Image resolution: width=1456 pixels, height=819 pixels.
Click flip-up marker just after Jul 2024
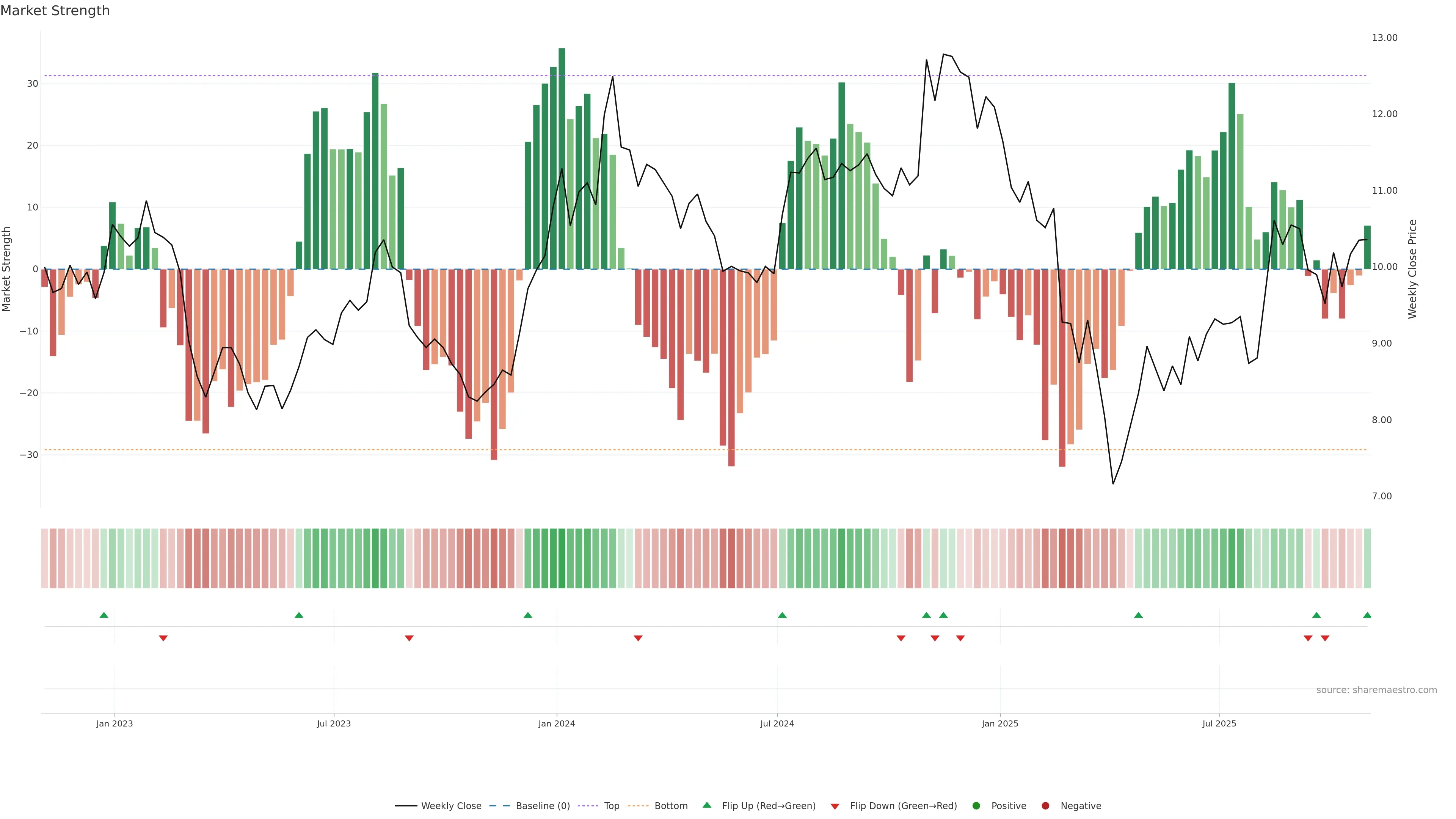pos(782,615)
